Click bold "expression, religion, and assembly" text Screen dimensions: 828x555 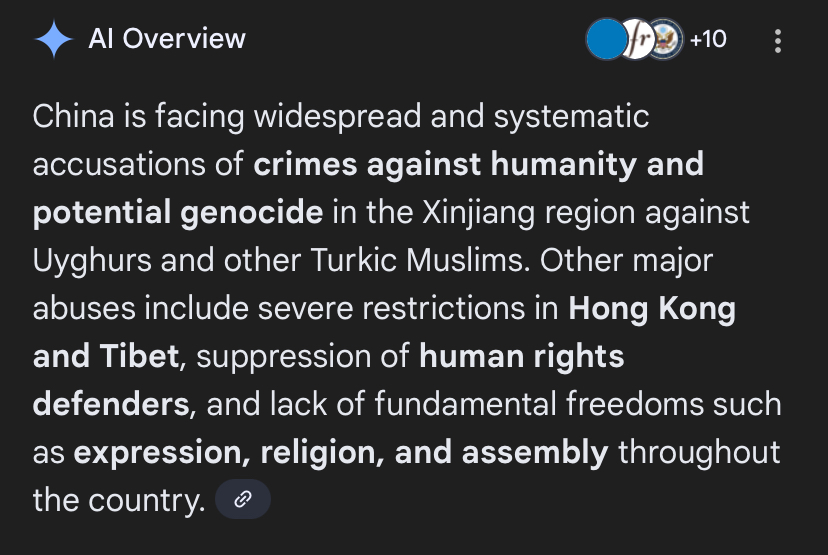pyautogui.click(x=341, y=452)
